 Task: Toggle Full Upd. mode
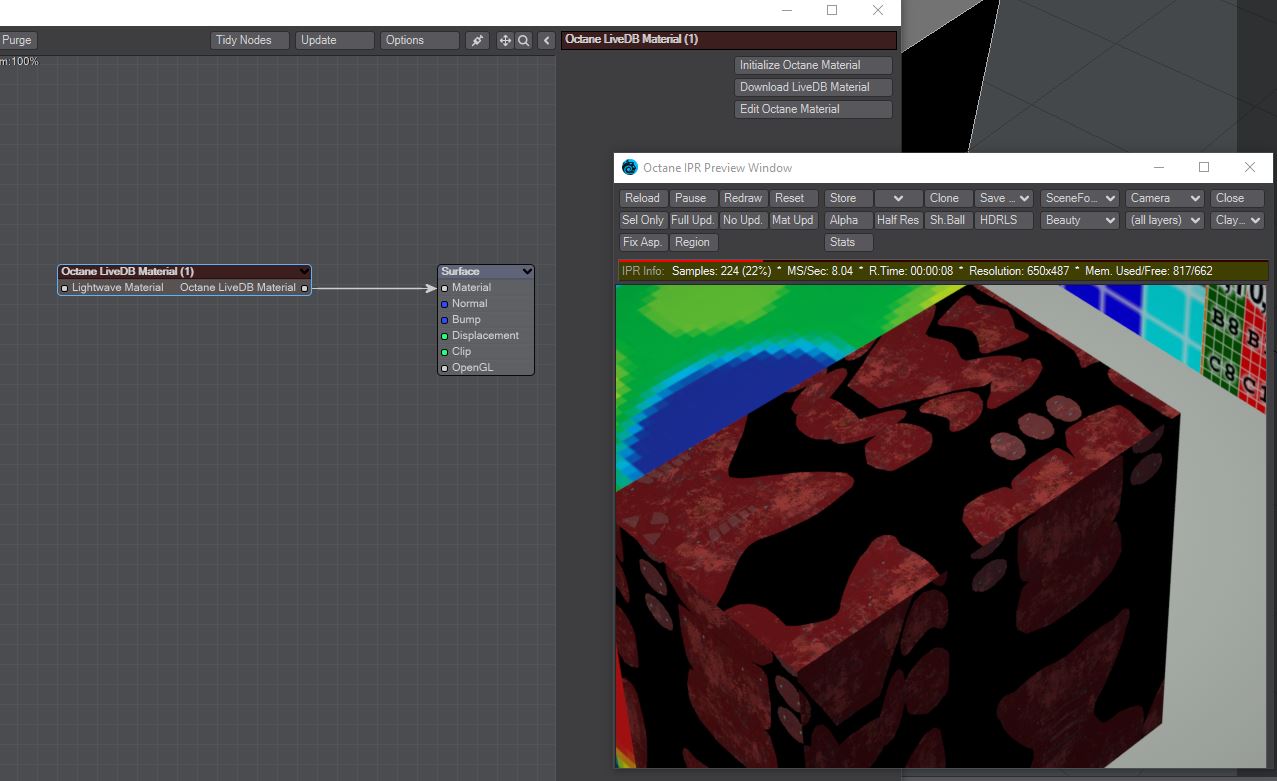point(692,220)
